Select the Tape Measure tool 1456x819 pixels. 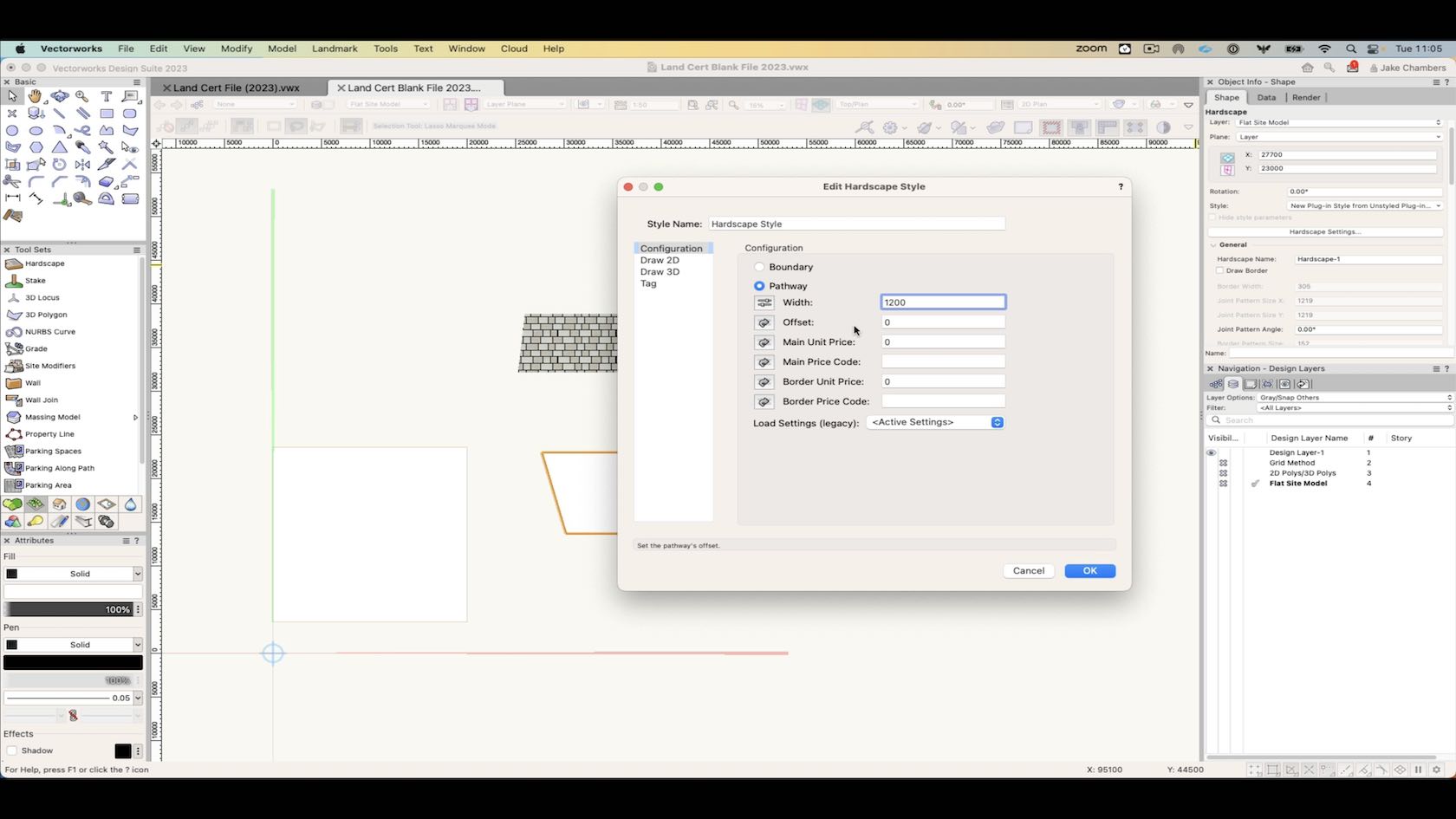tap(82, 198)
